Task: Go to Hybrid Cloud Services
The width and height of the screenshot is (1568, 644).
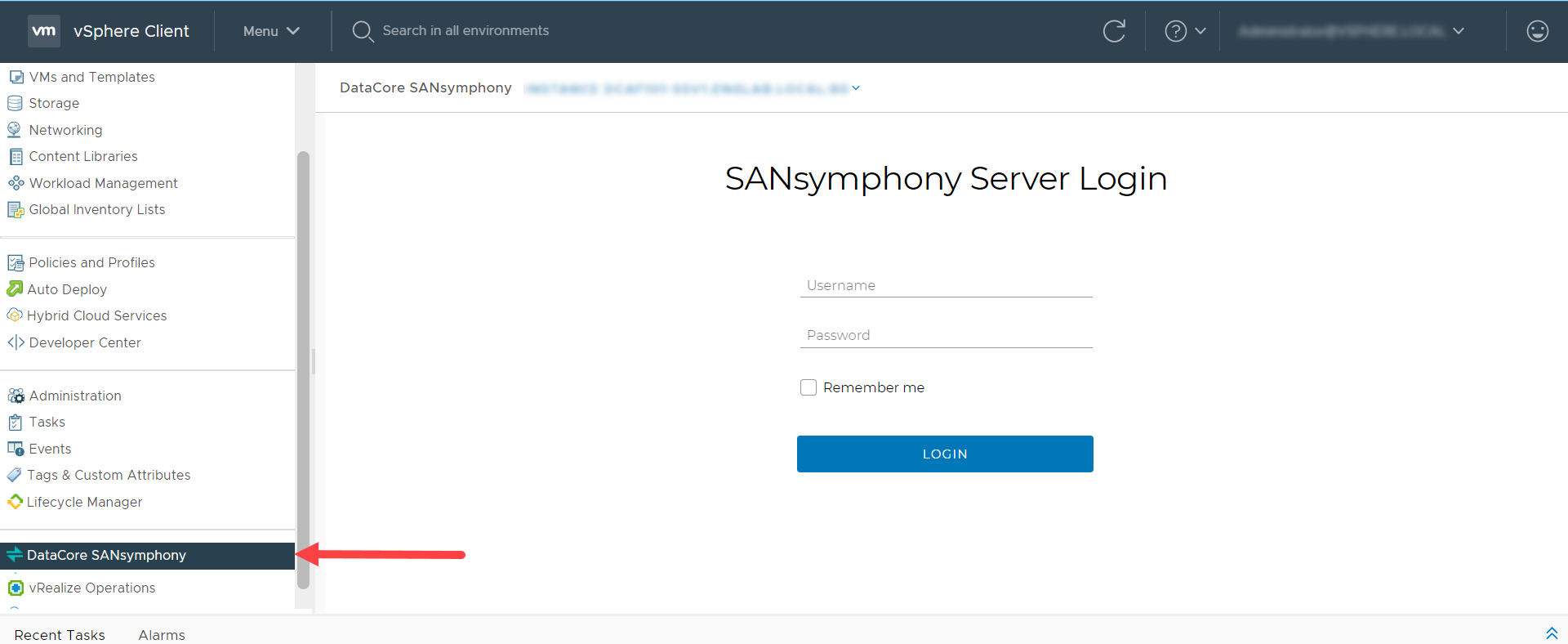Action: (96, 315)
